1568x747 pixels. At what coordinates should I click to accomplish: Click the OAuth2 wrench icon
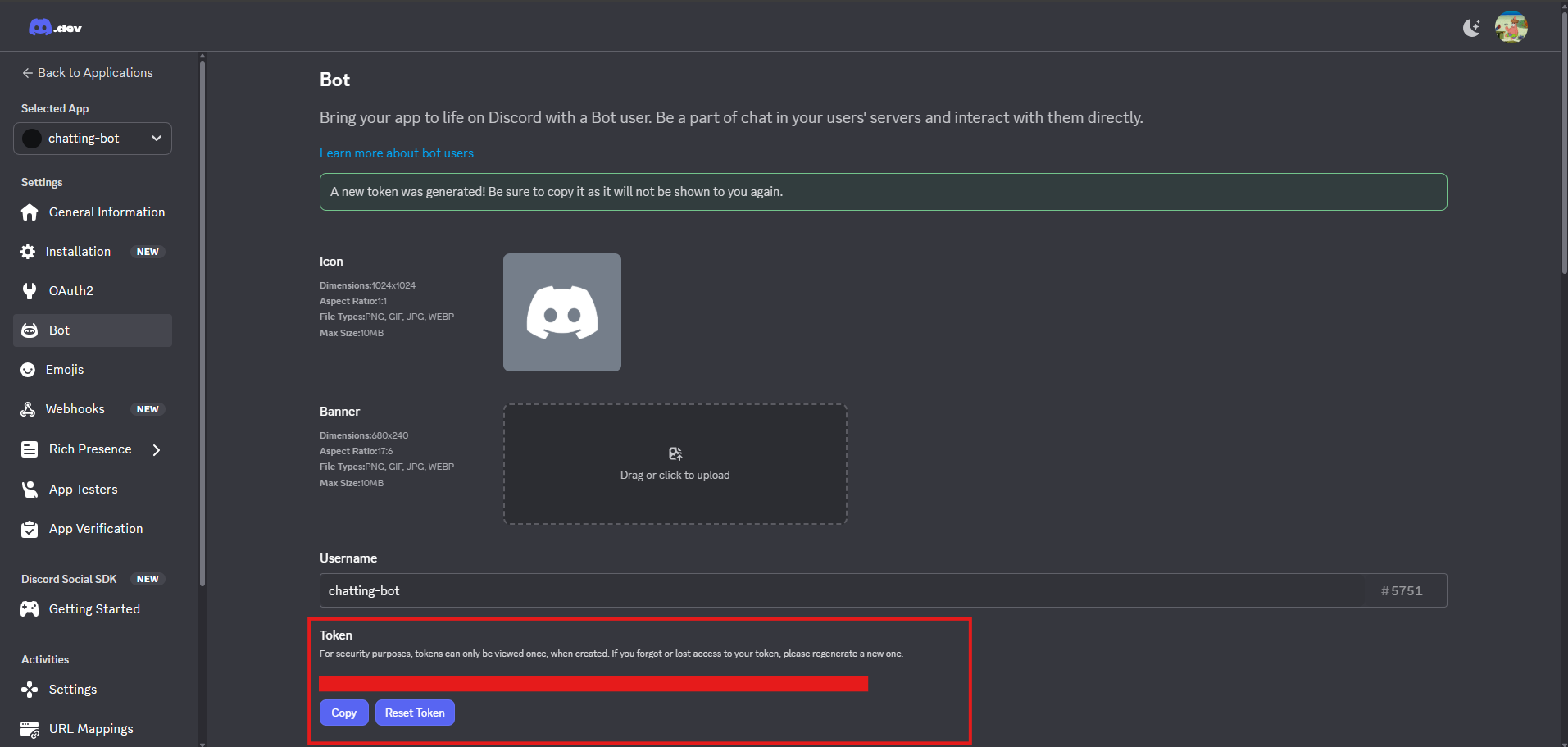coord(30,291)
